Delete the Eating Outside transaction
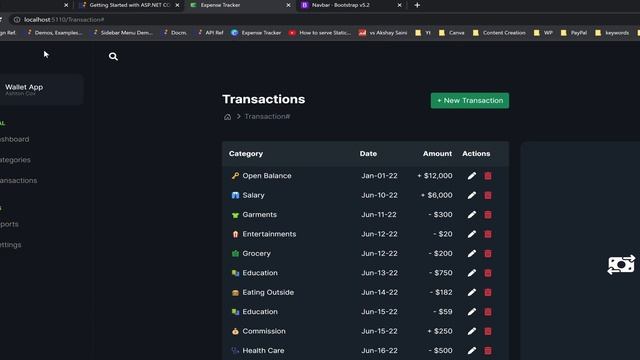640x360 pixels. (x=488, y=292)
